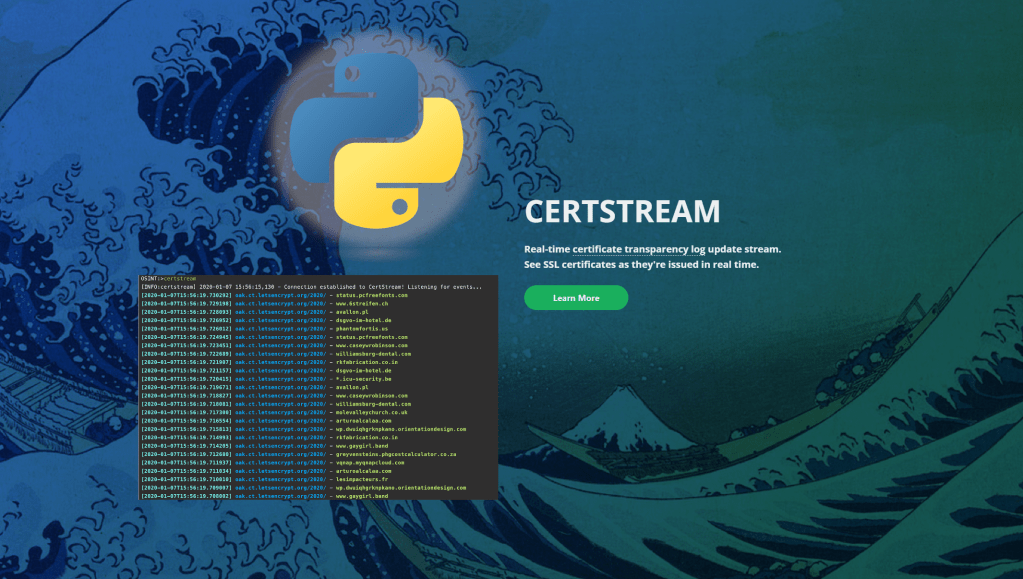Select the www.6streifen.ch domain entry
Image resolution: width=1023 pixels, height=579 pixels.
point(362,303)
